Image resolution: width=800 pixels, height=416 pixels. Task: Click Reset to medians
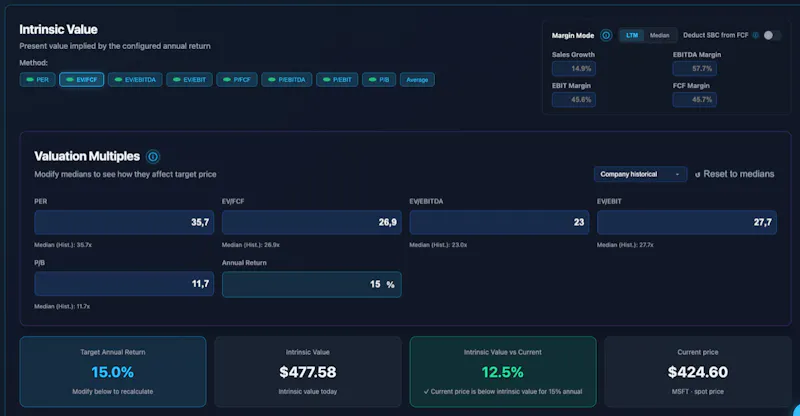[x=734, y=174]
